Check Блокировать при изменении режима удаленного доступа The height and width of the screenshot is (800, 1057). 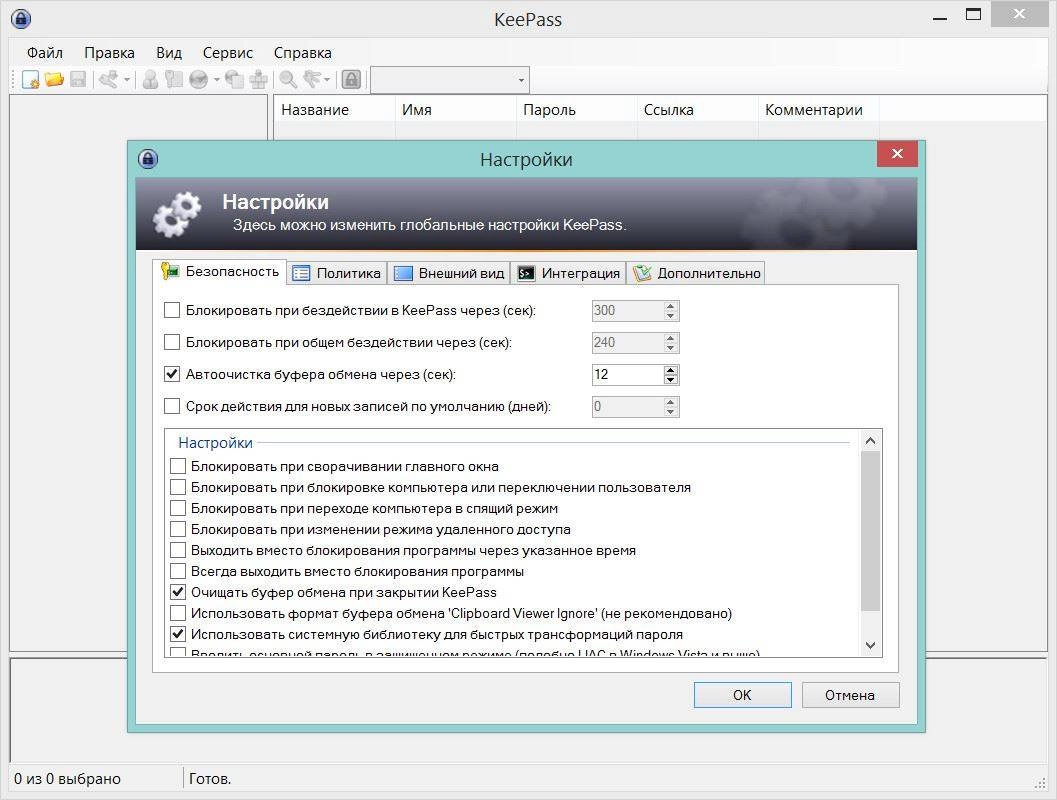[x=178, y=529]
